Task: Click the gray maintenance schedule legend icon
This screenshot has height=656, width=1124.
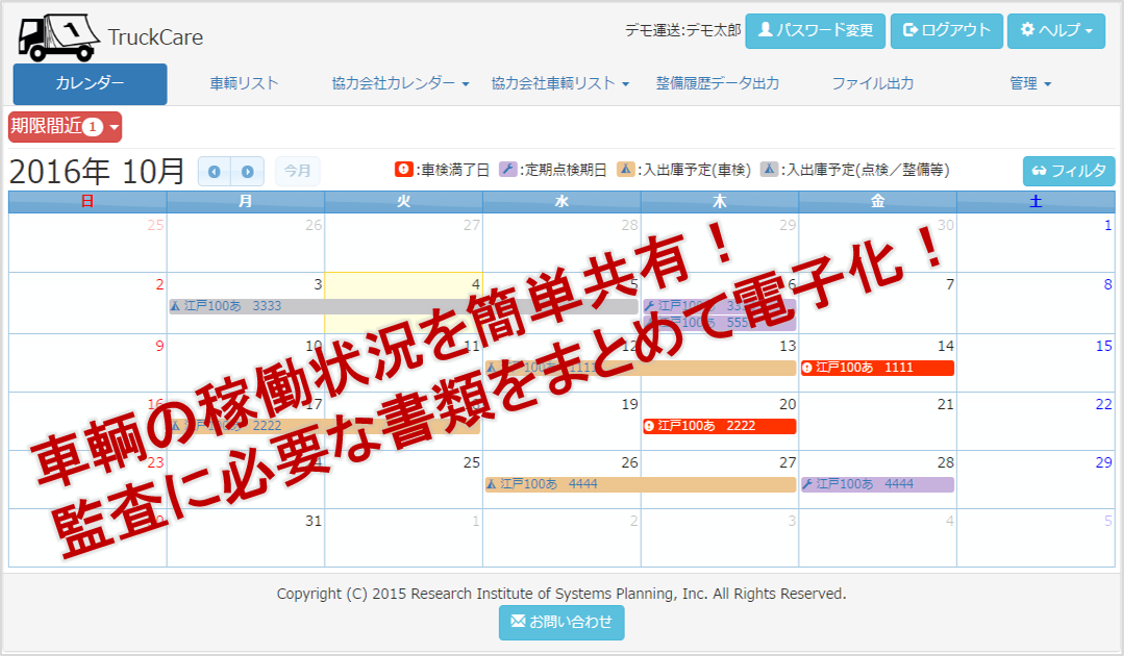Action: [x=769, y=170]
